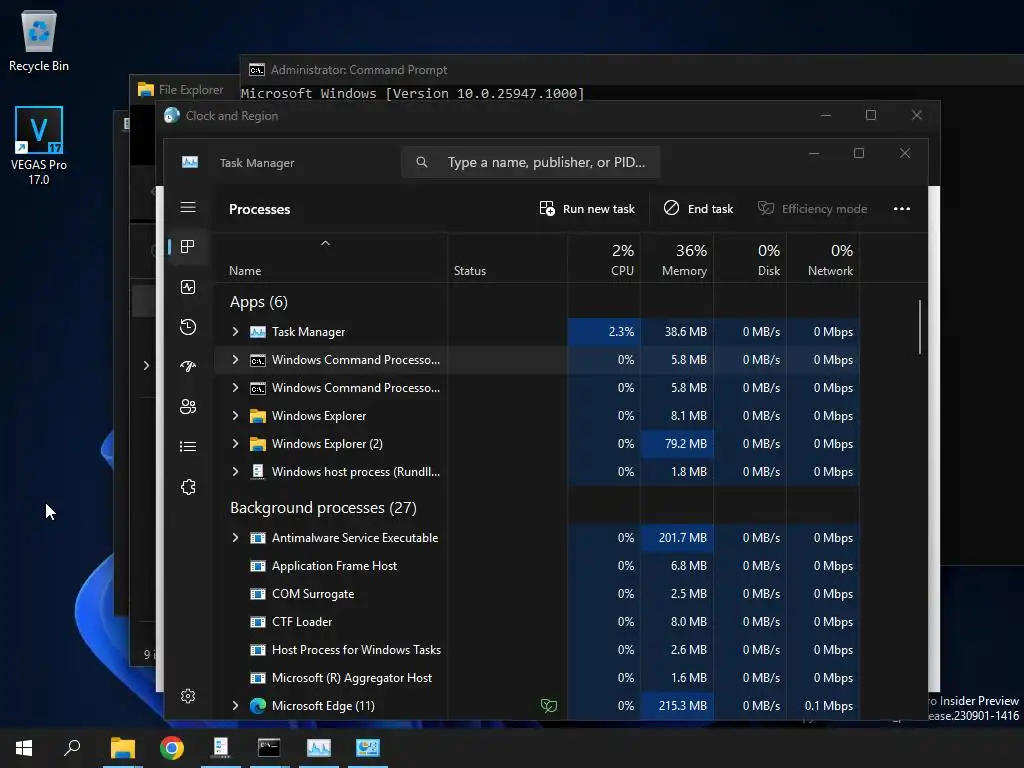Focus the search box 'Type a name, publisher, or PID'
This screenshot has height=768, width=1024.
pyautogui.click(x=530, y=162)
